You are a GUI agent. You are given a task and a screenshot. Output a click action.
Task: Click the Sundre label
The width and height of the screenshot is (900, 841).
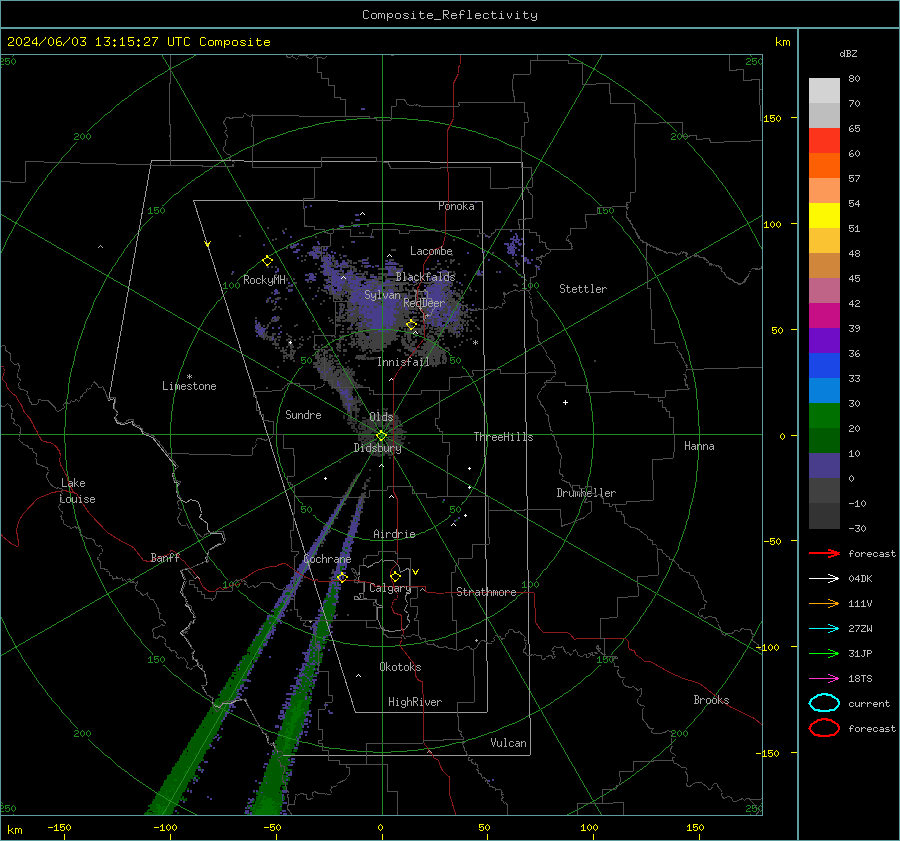pos(303,414)
